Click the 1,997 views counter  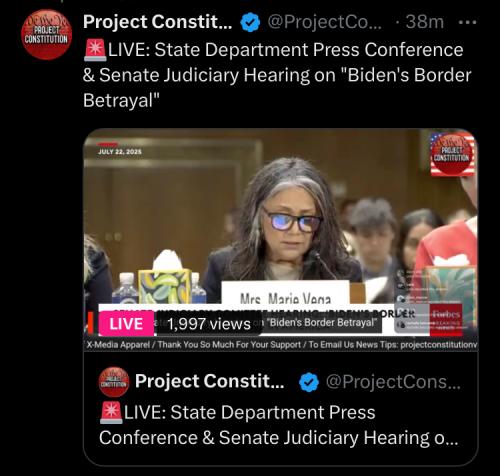pyautogui.click(x=209, y=324)
